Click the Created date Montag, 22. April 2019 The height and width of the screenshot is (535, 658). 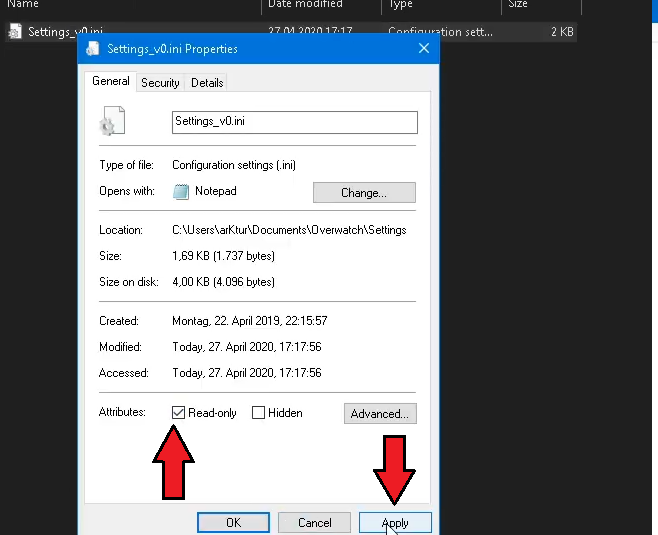point(250,321)
